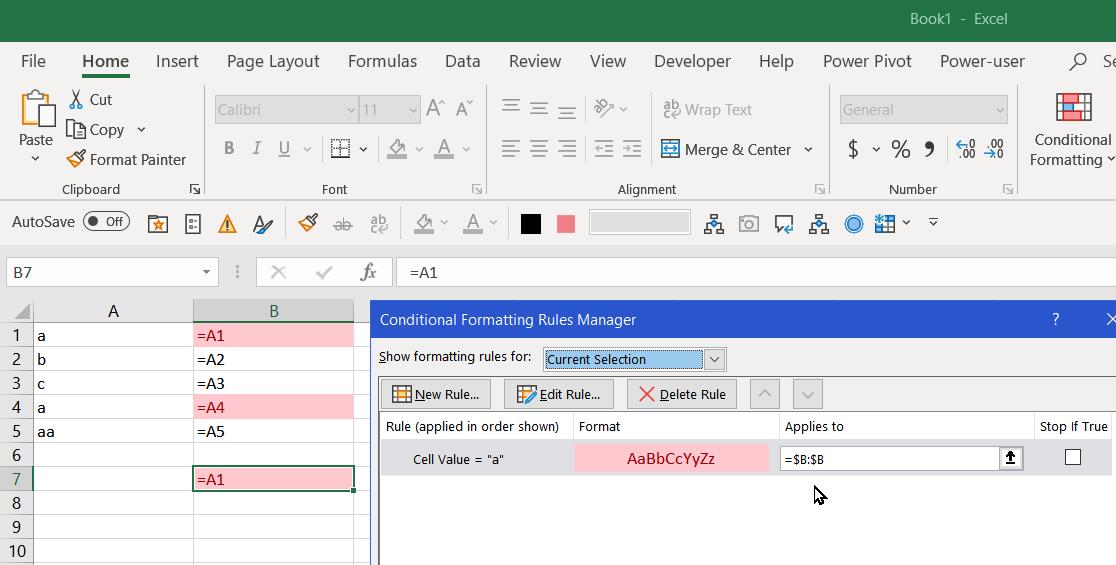Apply Percent Style format
This screenshot has height=565, width=1116.
[900, 149]
